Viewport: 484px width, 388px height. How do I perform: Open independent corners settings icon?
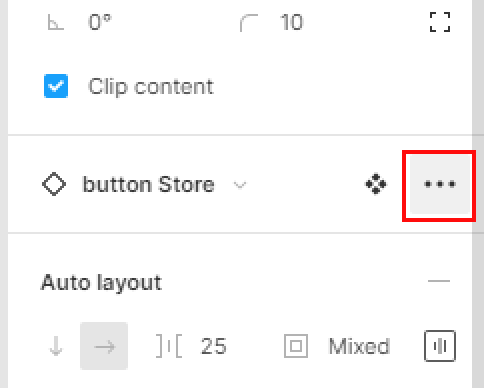coord(440,22)
